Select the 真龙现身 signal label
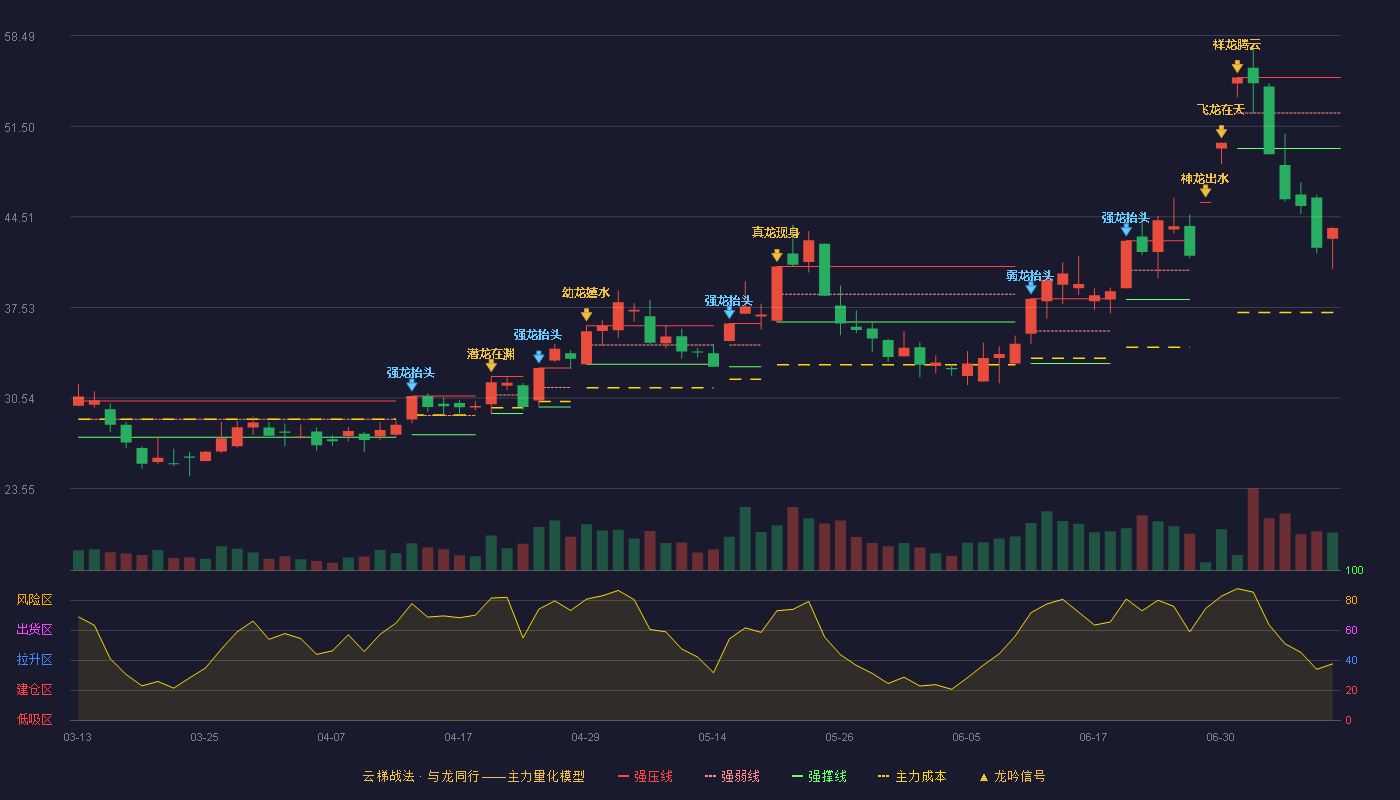 776,232
